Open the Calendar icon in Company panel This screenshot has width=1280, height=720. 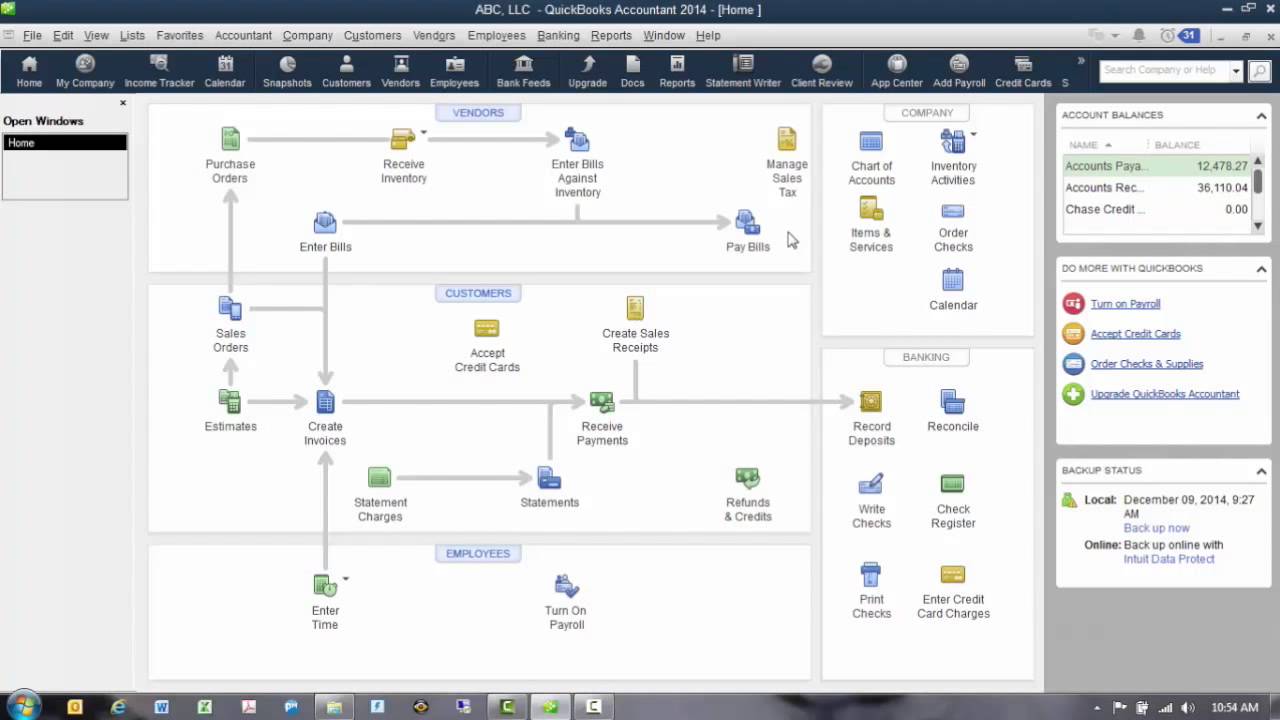[x=953, y=280]
